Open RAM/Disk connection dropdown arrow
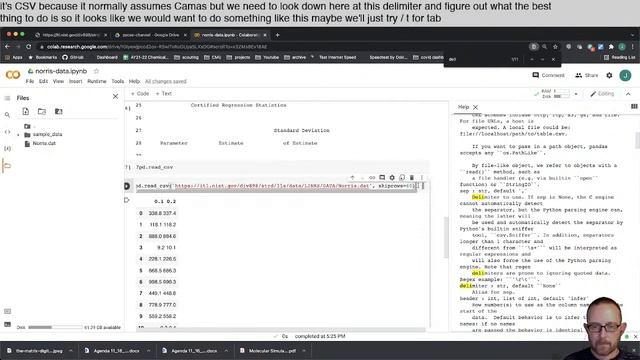This screenshot has height=360, width=640. click(x=576, y=94)
